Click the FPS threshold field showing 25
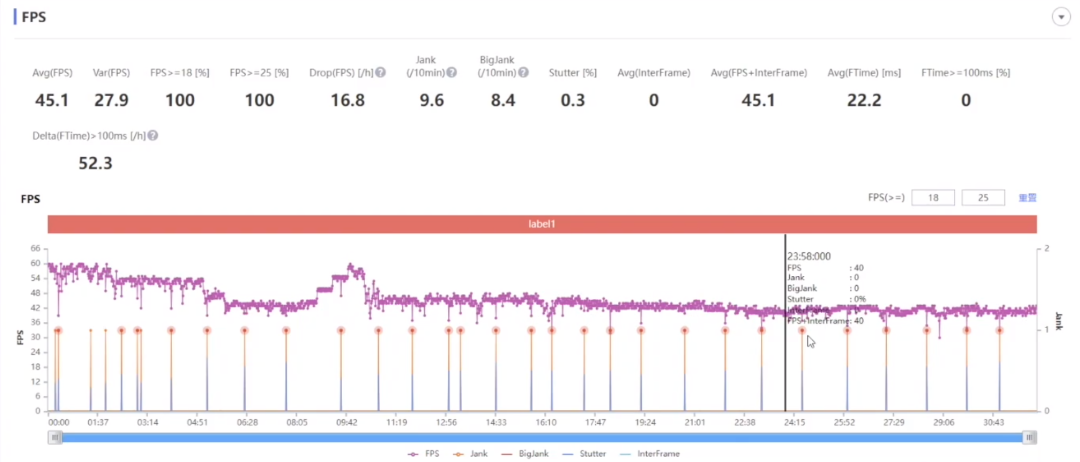 (983, 198)
